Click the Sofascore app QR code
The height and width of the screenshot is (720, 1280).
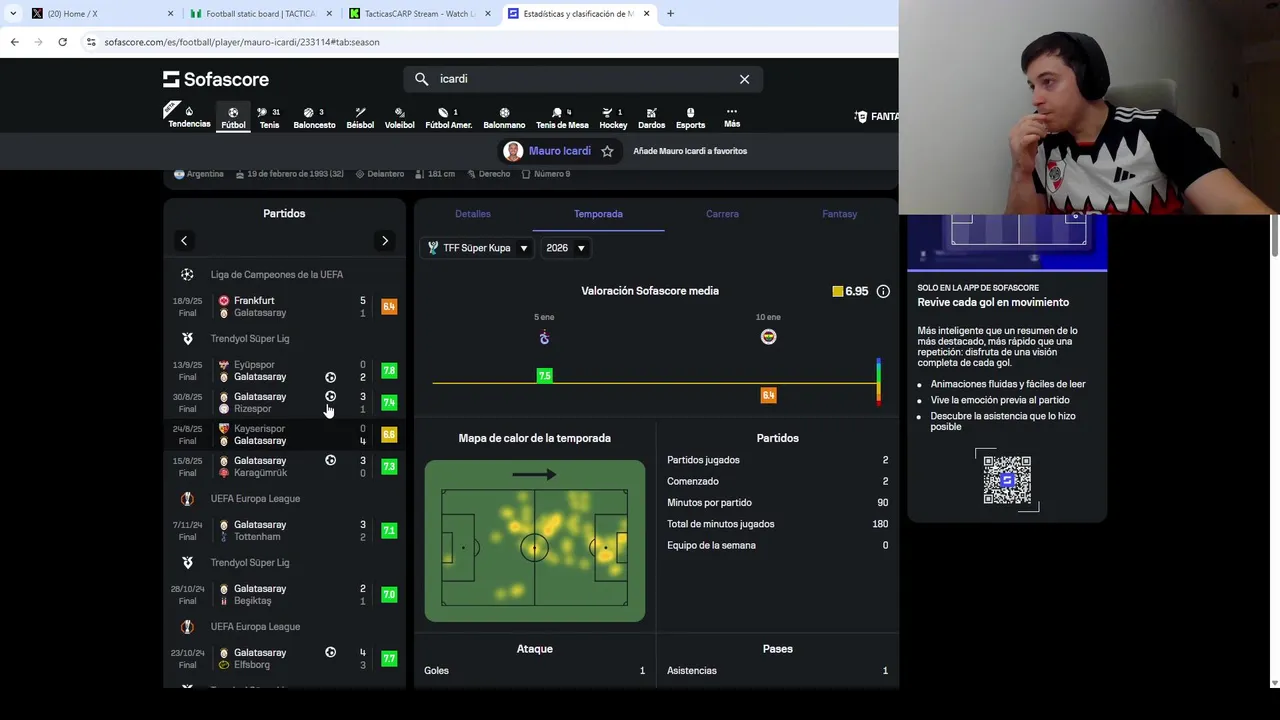click(1007, 480)
